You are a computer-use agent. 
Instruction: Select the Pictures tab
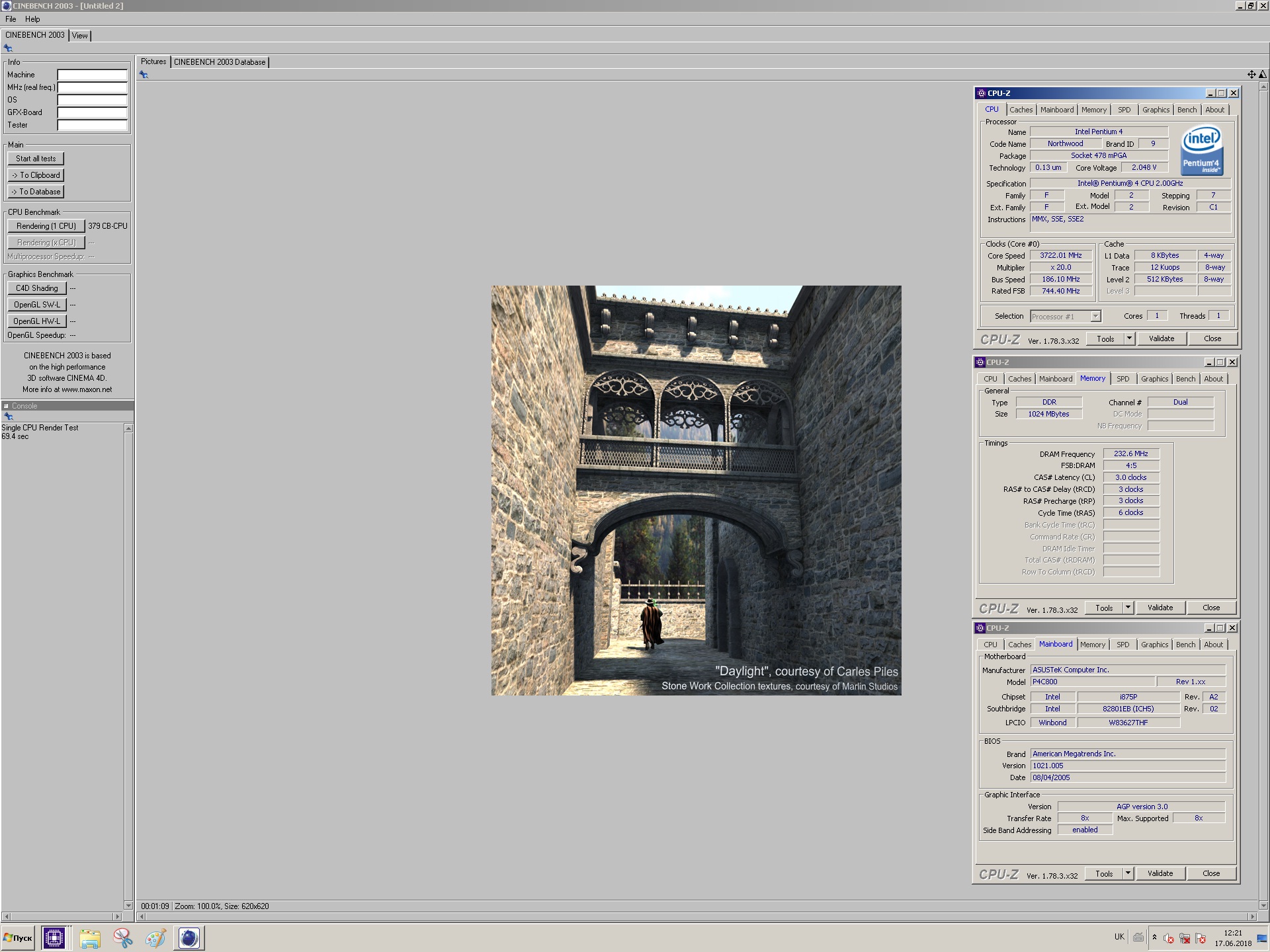click(153, 61)
